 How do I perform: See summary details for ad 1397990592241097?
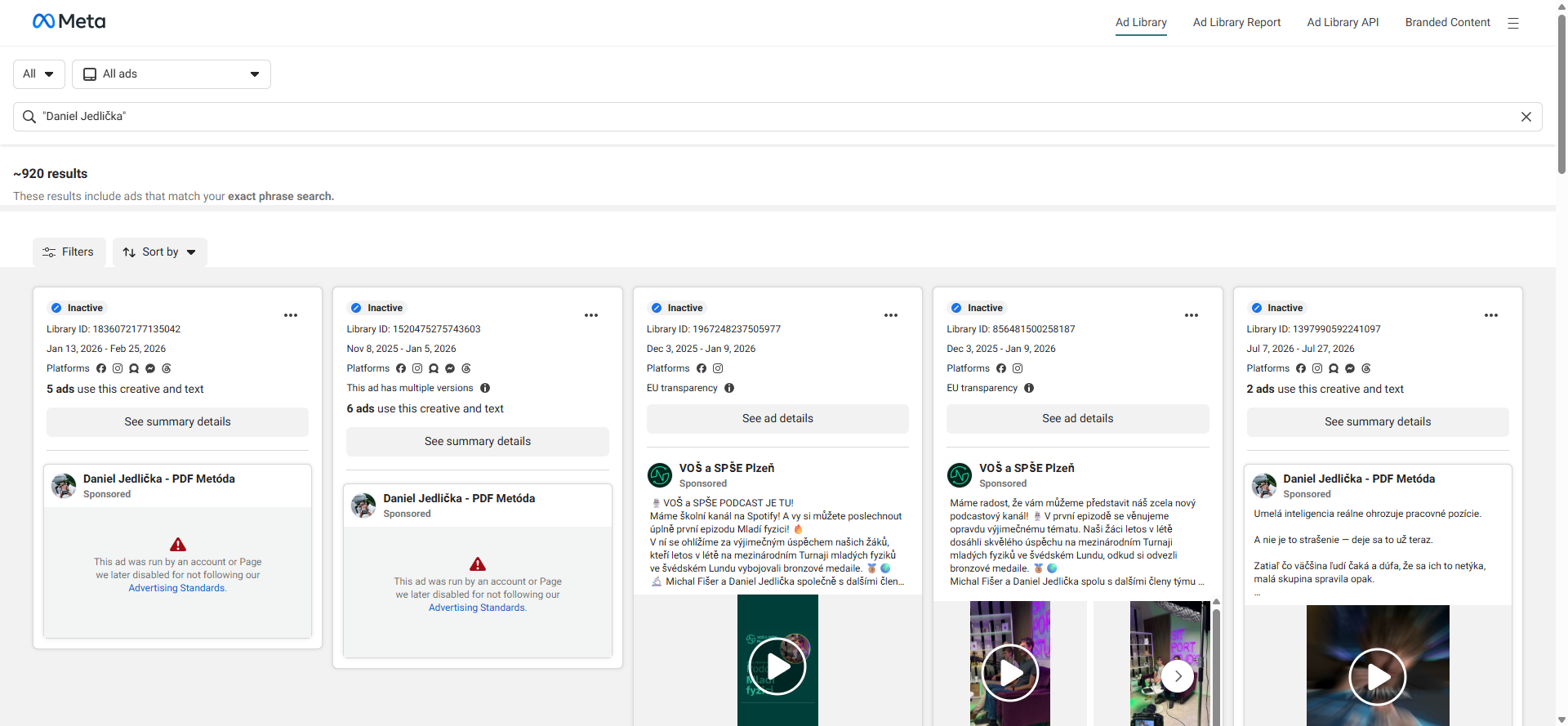[1378, 422]
